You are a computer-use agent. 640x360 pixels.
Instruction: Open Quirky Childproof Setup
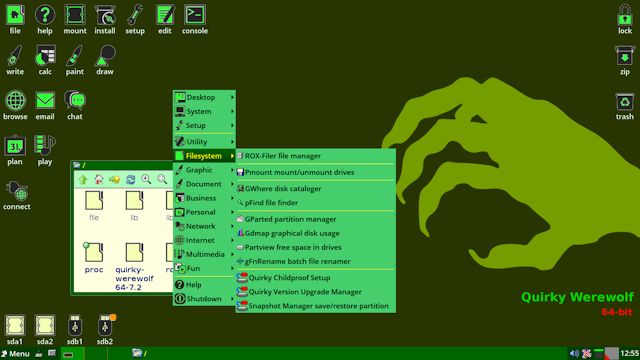coord(315,278)
